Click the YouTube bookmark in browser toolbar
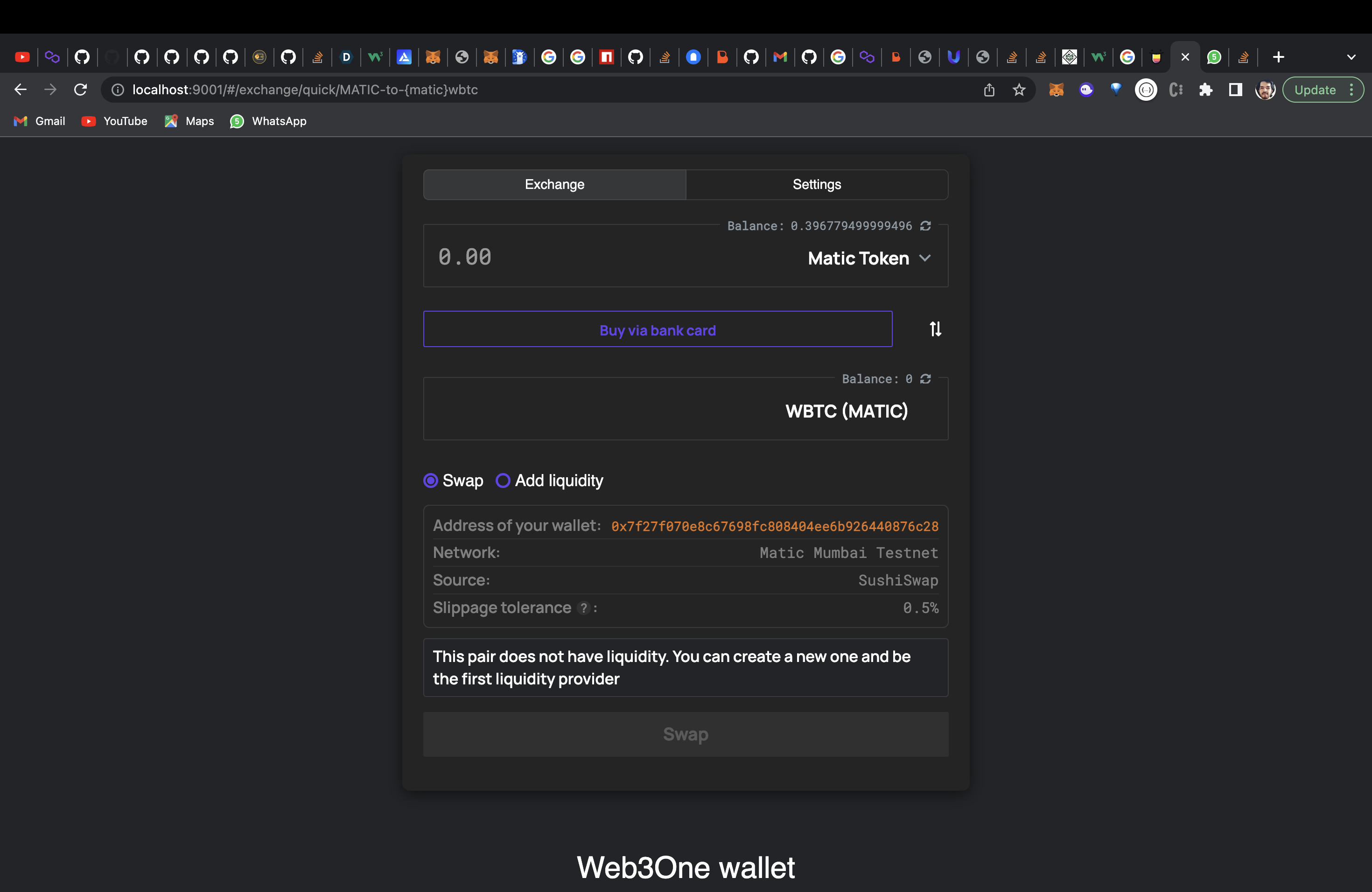The width and height of the screenshot is (1372, 892). tap(114, 120)
